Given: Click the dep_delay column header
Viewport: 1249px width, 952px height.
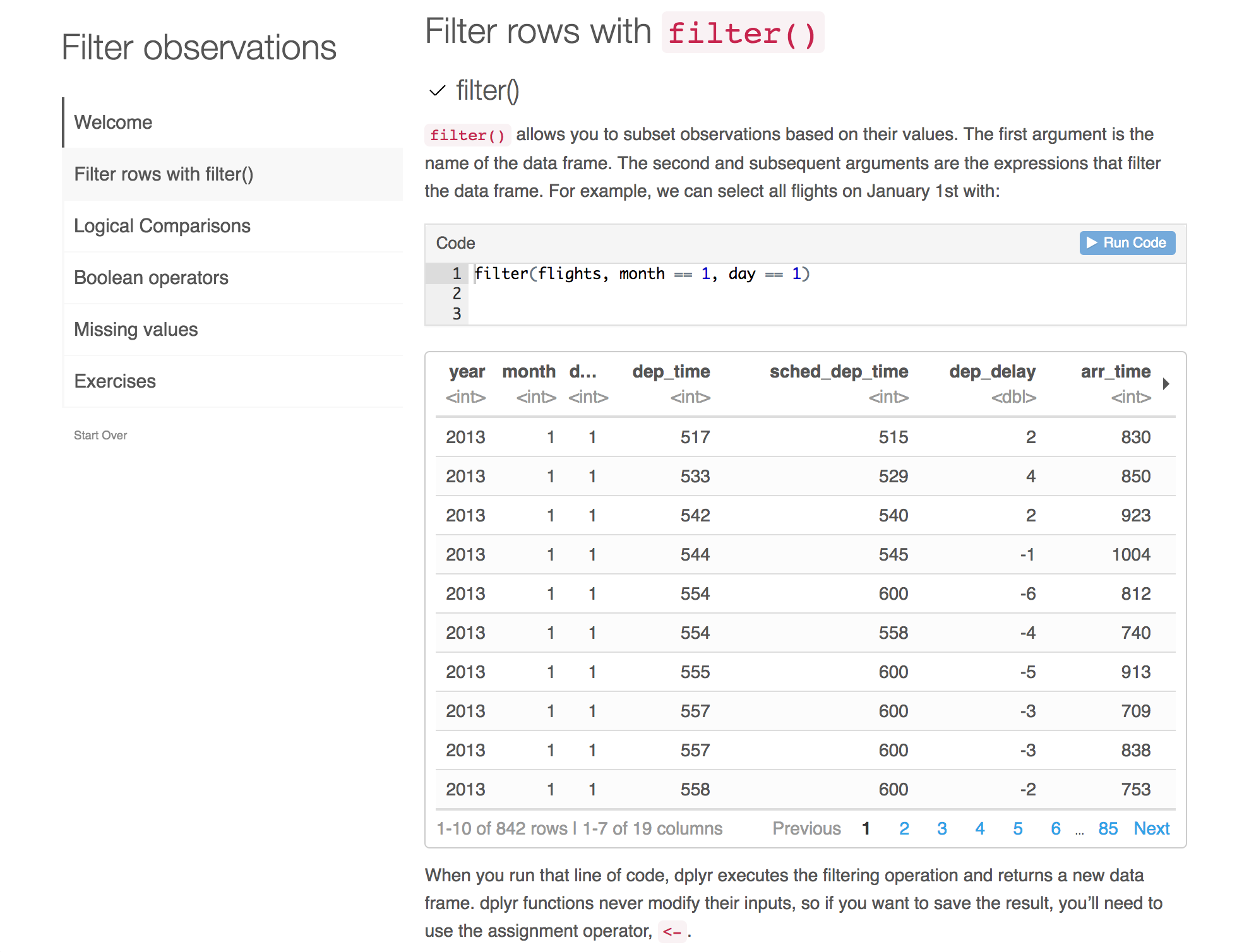Looking at the screenshot, I should coord(993,372).
